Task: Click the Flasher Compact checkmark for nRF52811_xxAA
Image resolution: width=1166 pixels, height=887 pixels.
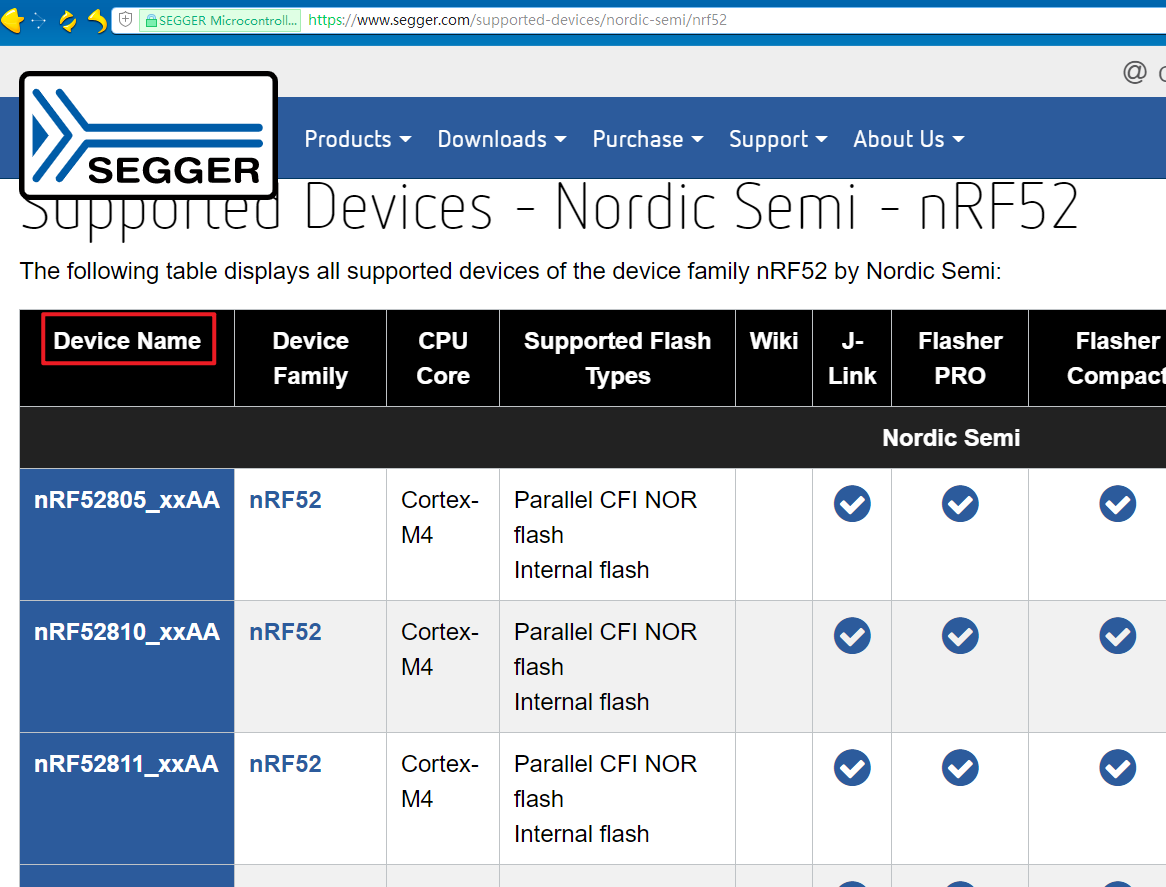Action: click(1117, 768)
